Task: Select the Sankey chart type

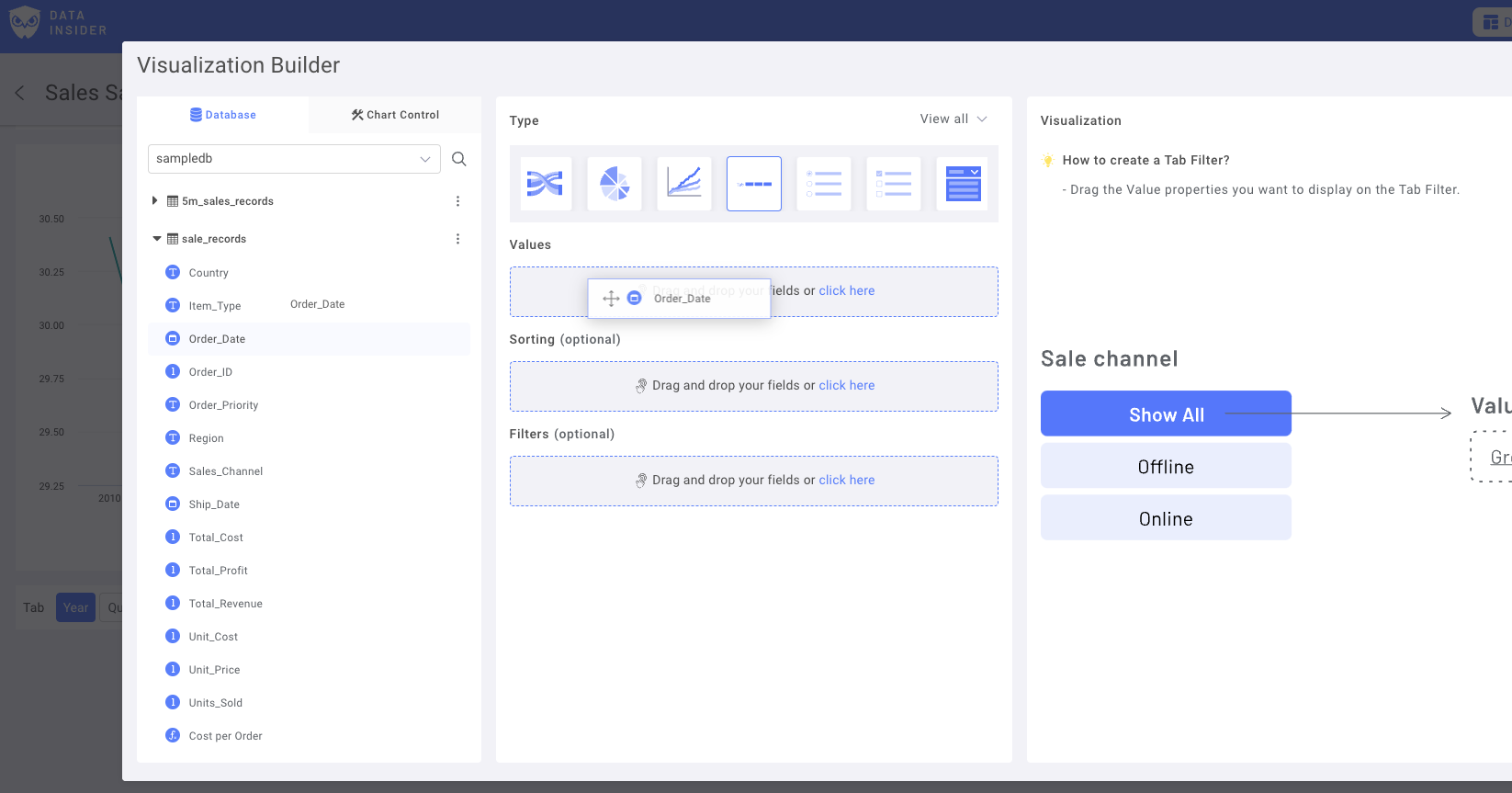Action: tap(546, 184)
